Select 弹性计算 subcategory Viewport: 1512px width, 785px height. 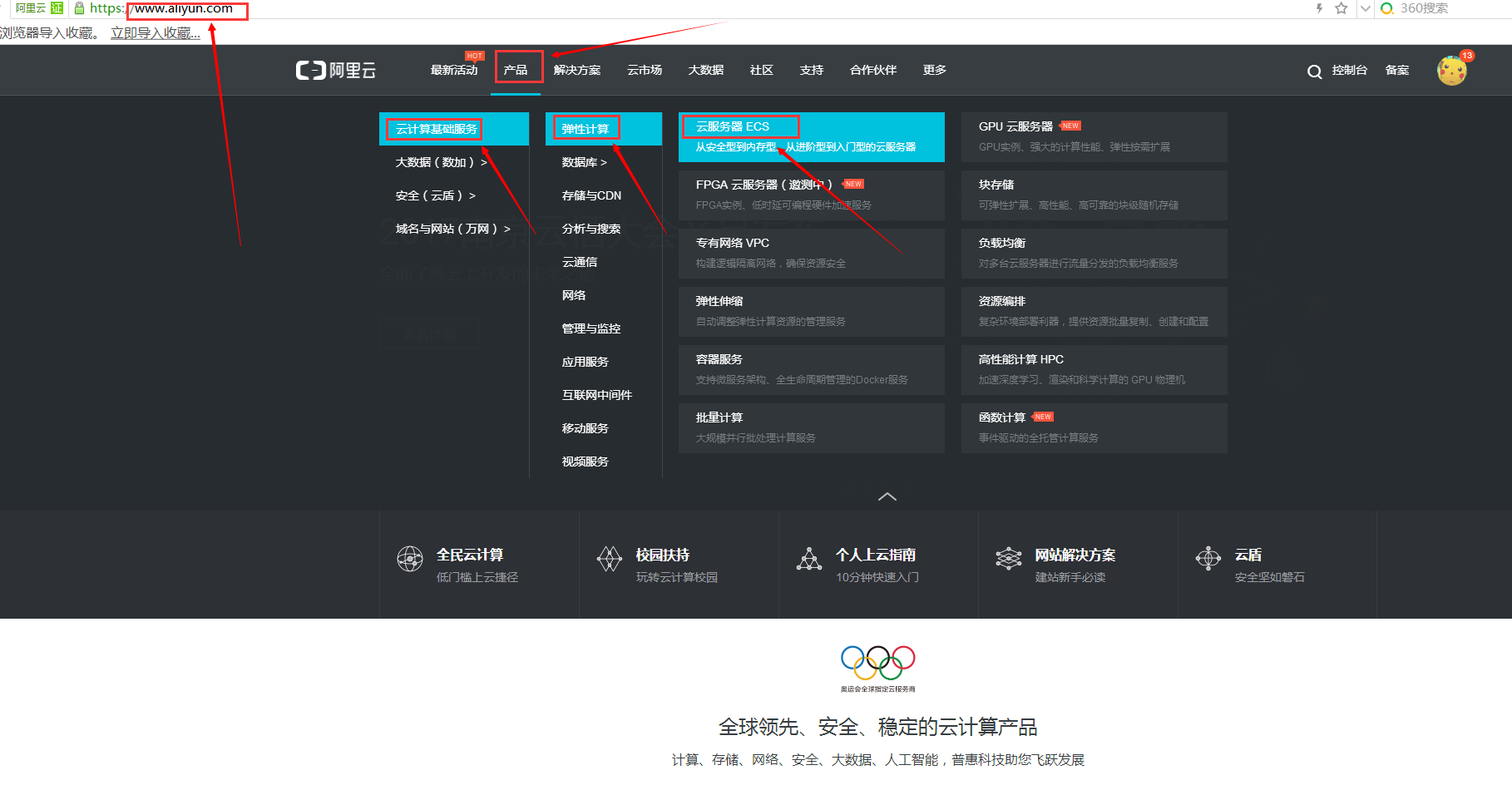pyautogui.click(x=604, y=129)
